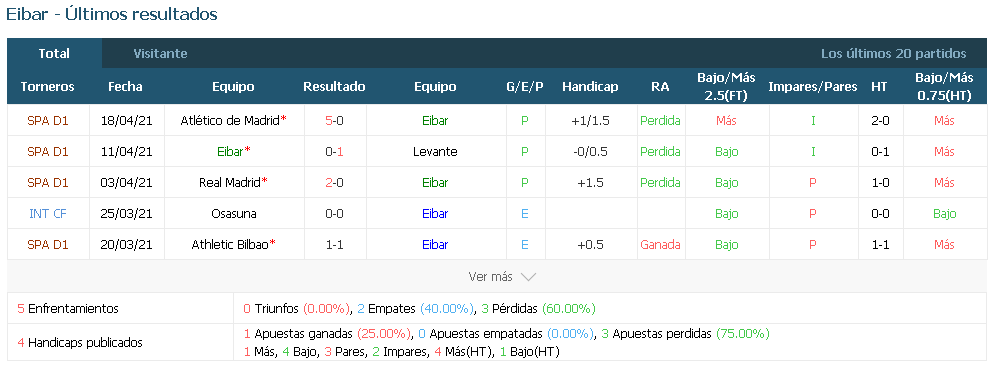Click the Torneos column header
Screen dimensions: 990x368
coord(47,86)
